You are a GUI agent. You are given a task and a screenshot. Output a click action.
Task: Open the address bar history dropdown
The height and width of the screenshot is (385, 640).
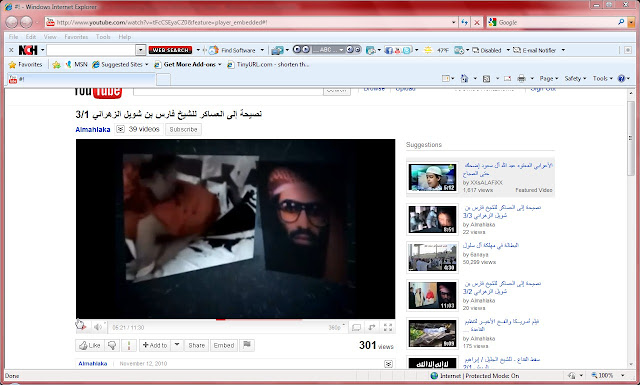tap(453, 22)
